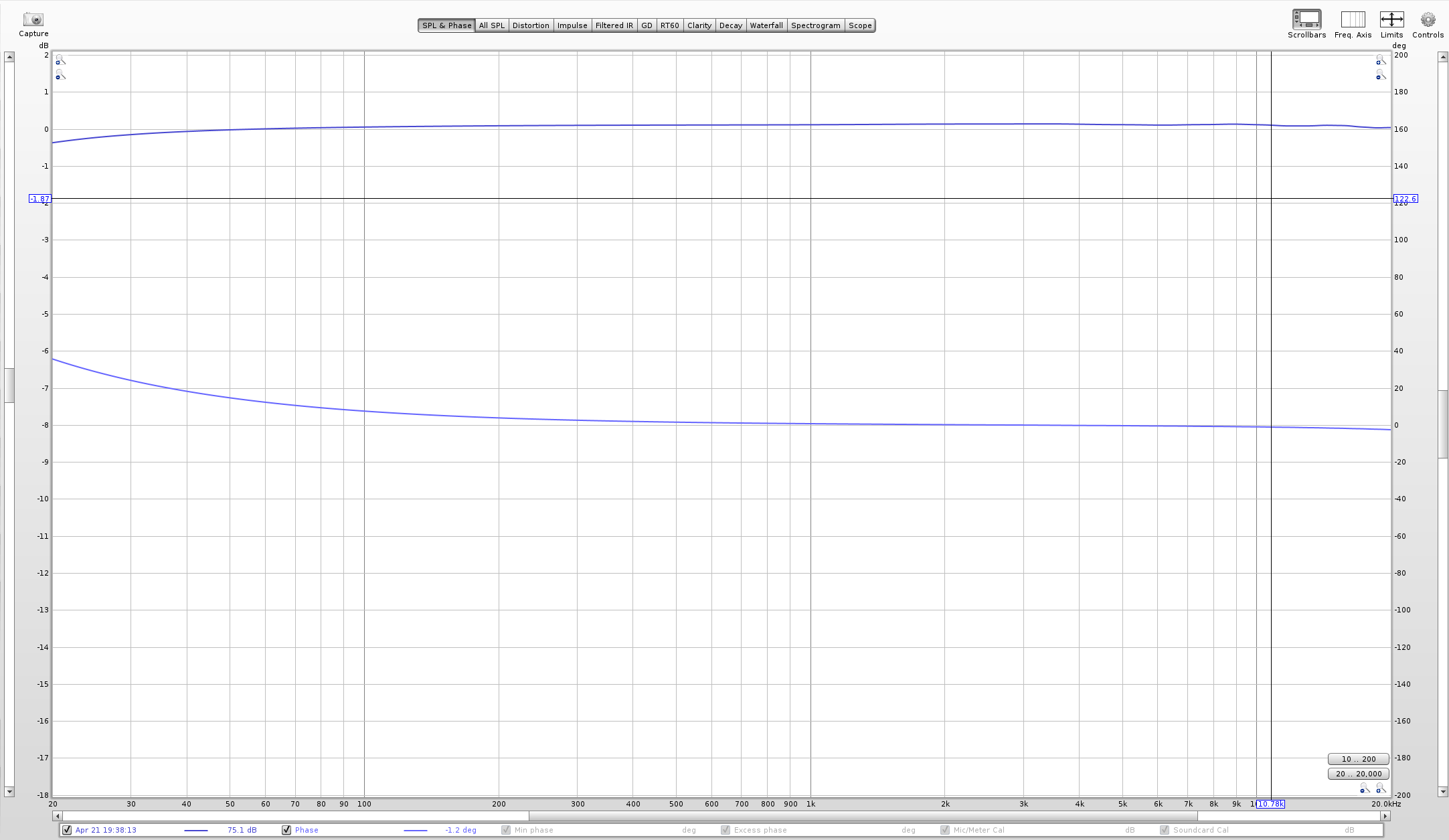Click the Phase trace color line swatch
The width and height of the screenshot is (1449, 840).
416,831
